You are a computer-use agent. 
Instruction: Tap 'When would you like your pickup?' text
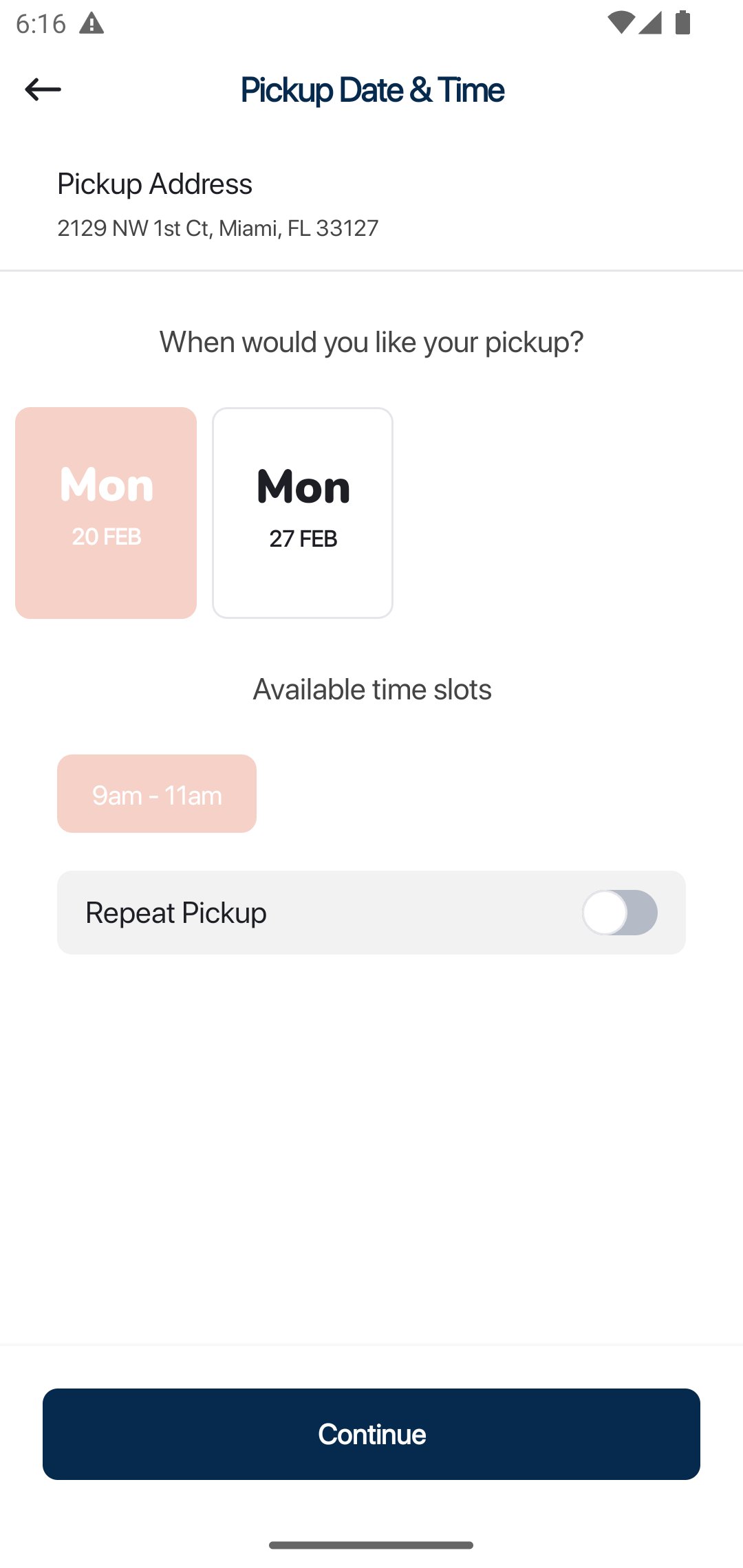pos(371,342)
